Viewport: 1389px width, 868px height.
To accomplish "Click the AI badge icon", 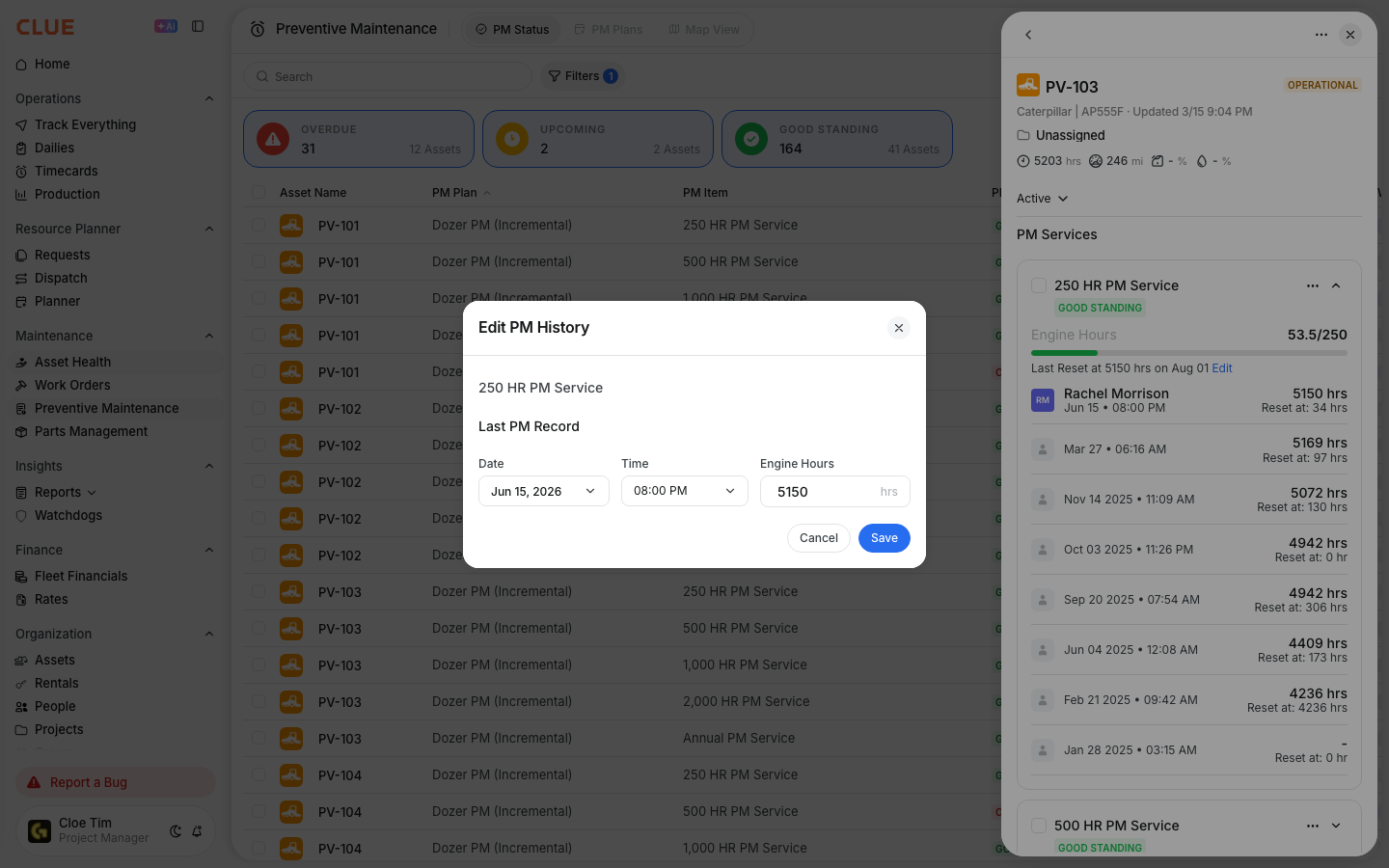I will pos(166,27).
